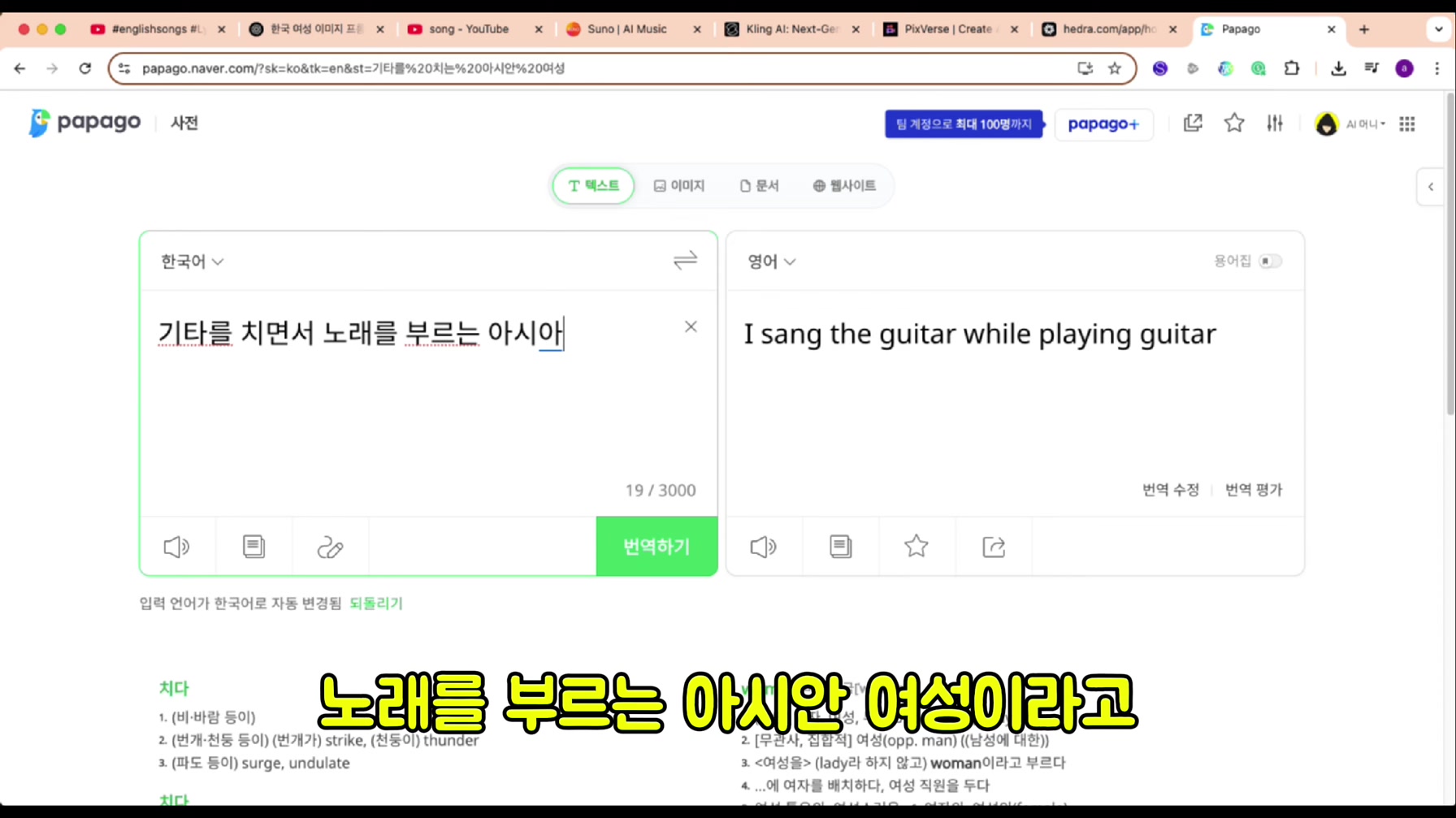
Task: Open the Naver apps grid icon
Action: [1407, 123]
